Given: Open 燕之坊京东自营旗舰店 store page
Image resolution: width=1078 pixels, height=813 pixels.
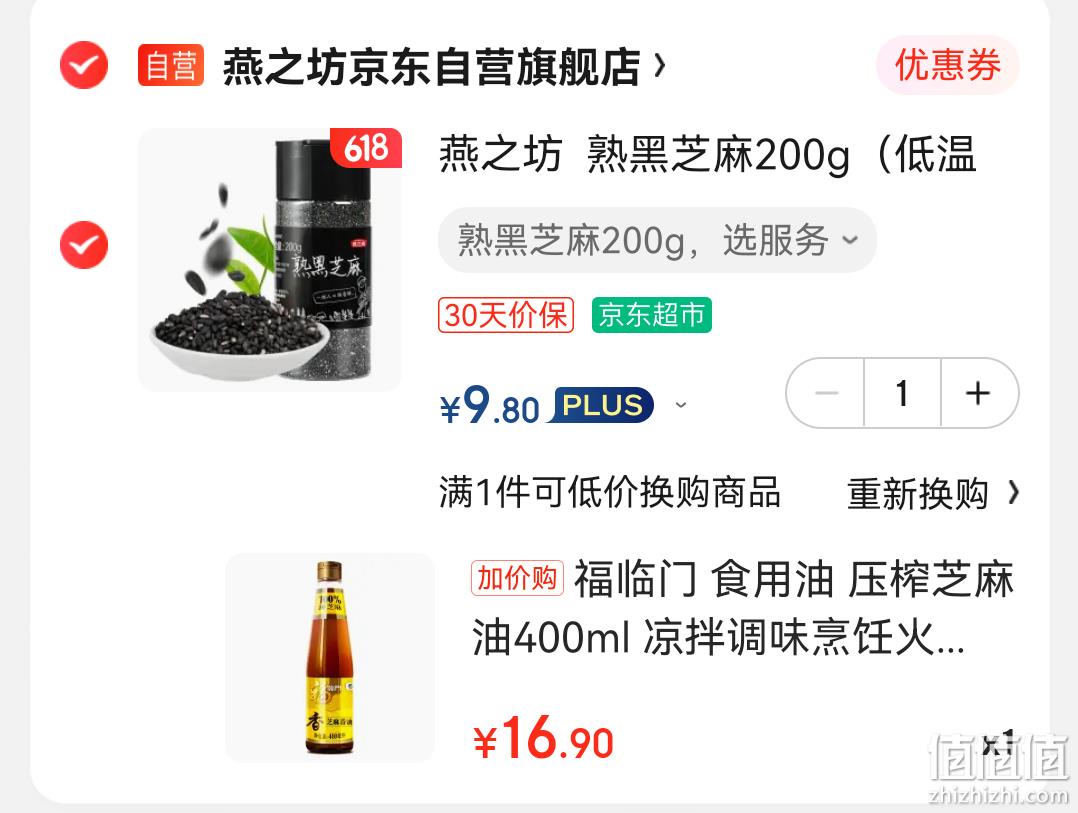Looking at the screenshot, I should click(432, 67).
